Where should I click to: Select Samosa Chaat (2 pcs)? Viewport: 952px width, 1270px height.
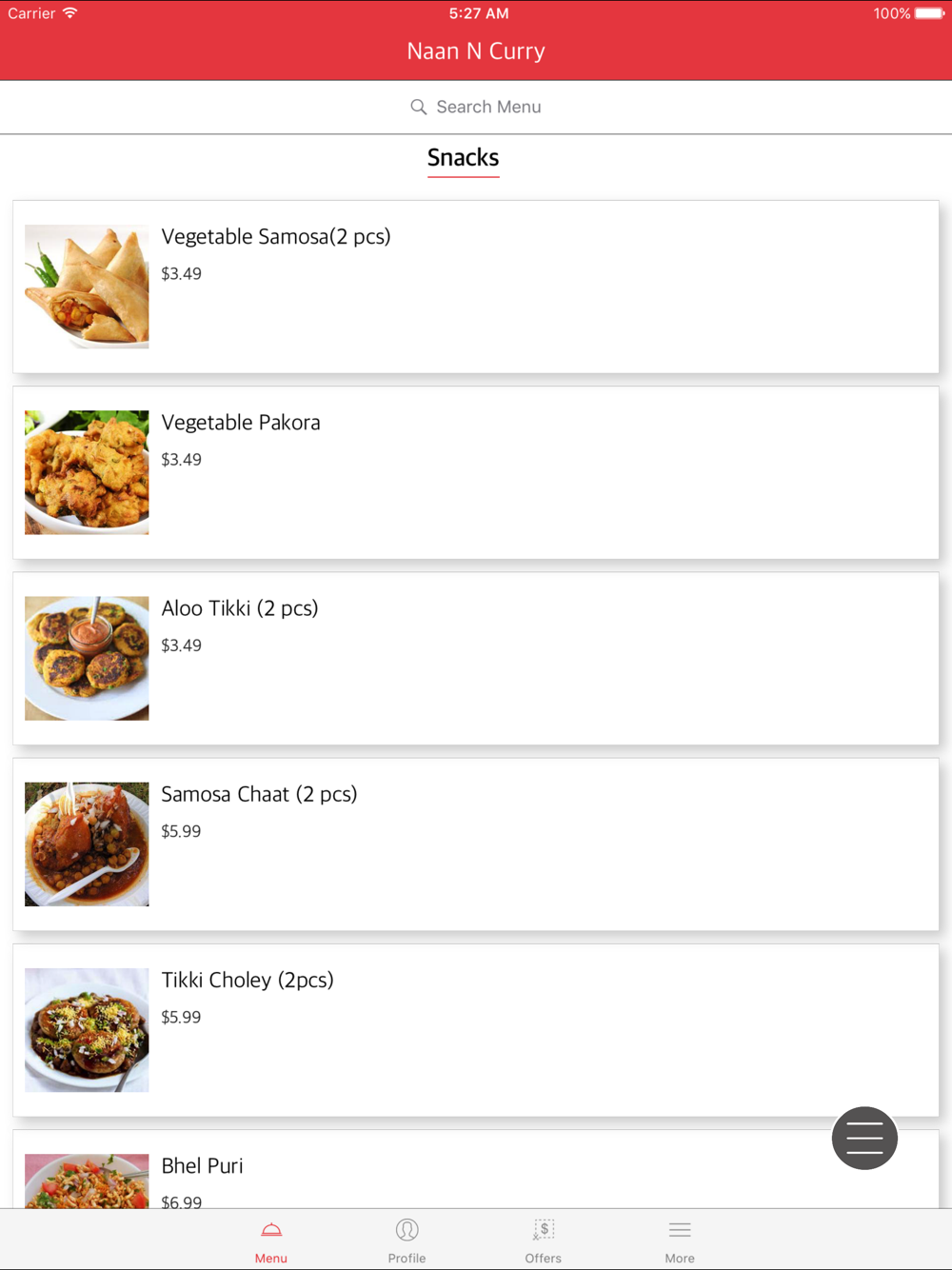coord(476,844)
